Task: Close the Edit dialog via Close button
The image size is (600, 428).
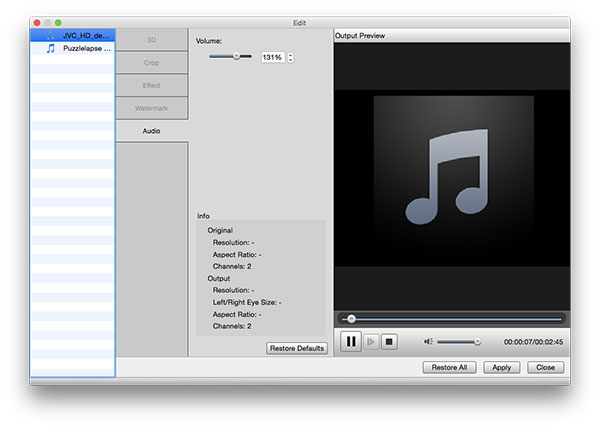Action: [545, 367]
